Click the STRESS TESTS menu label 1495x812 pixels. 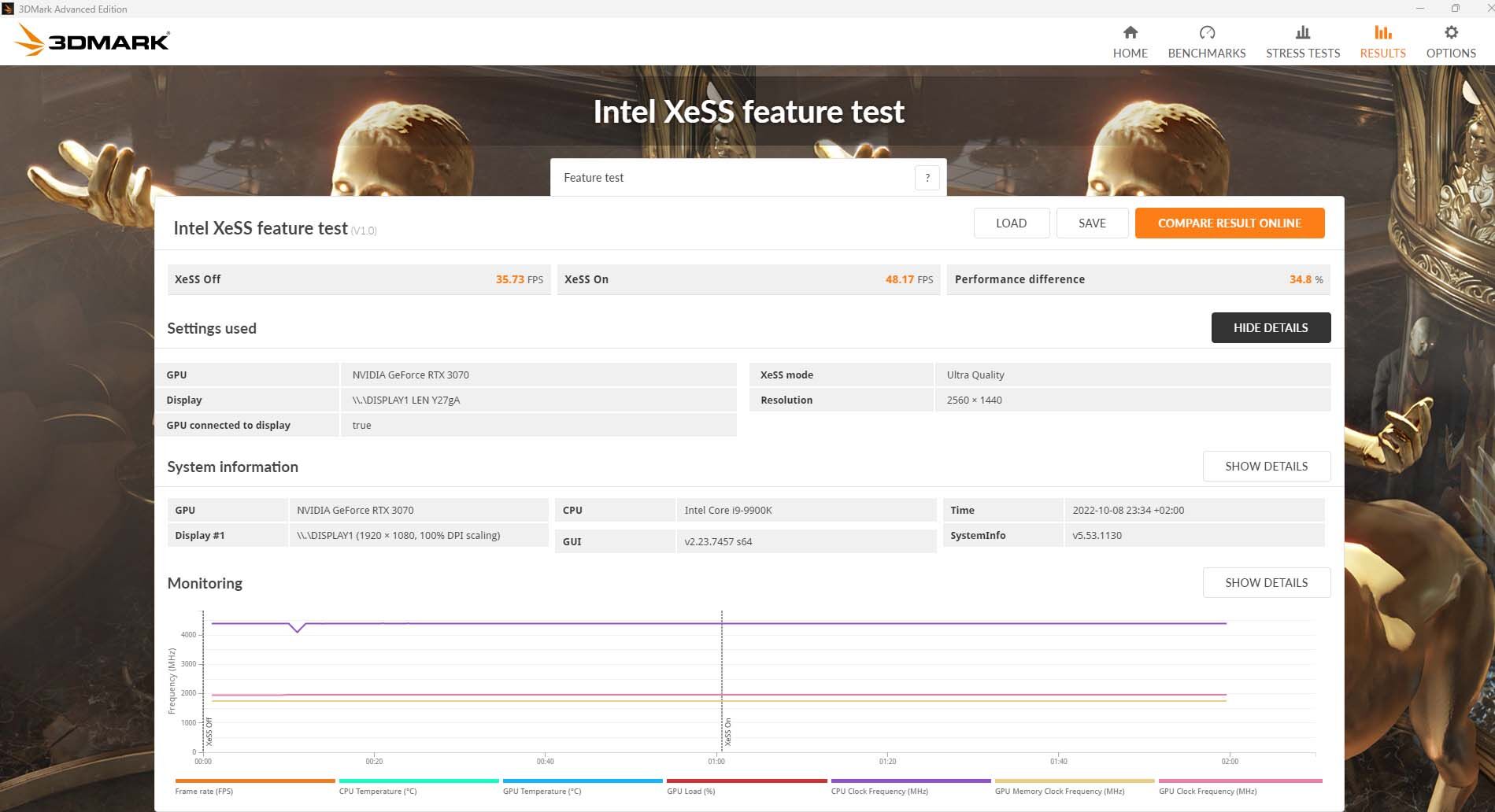pos(1303,53)
